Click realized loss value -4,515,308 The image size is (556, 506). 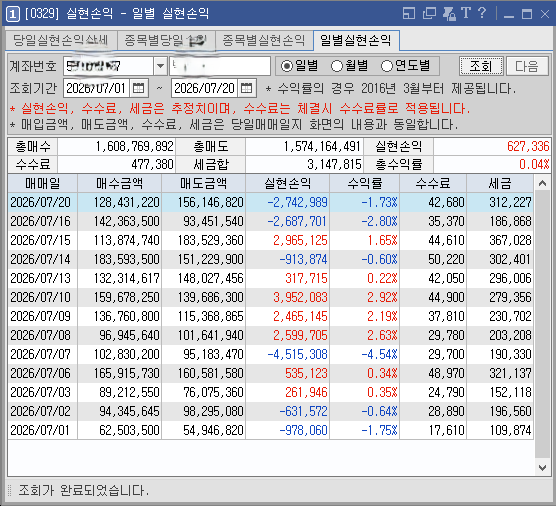pyautogui.click(x=297, y=355)
